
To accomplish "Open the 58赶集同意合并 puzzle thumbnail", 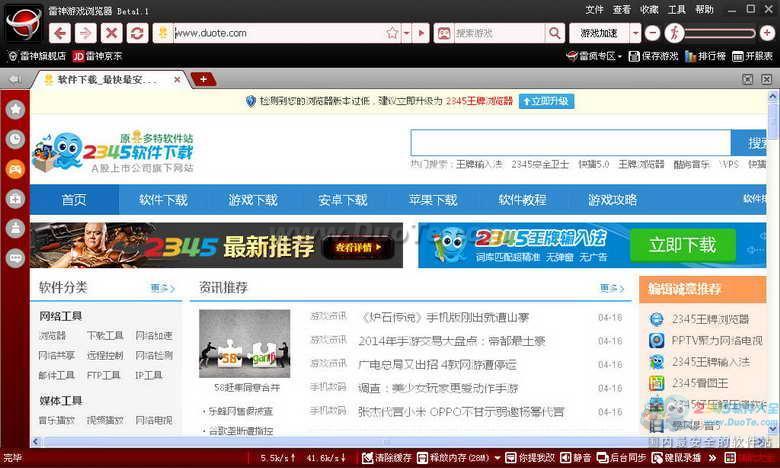I will [244, 344].
